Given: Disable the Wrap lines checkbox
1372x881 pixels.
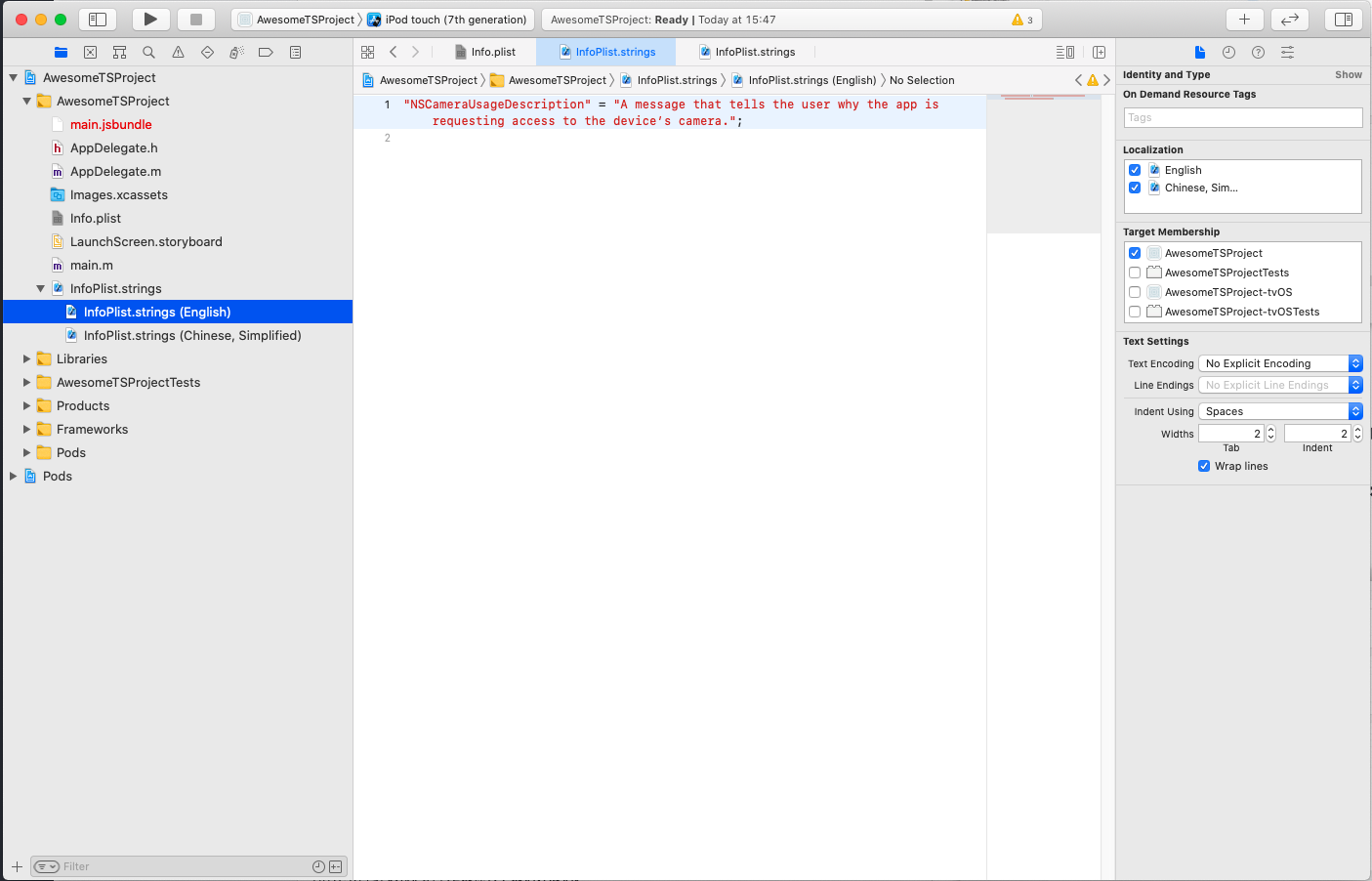Looking at the screenshot, I should pos(1204,466).
